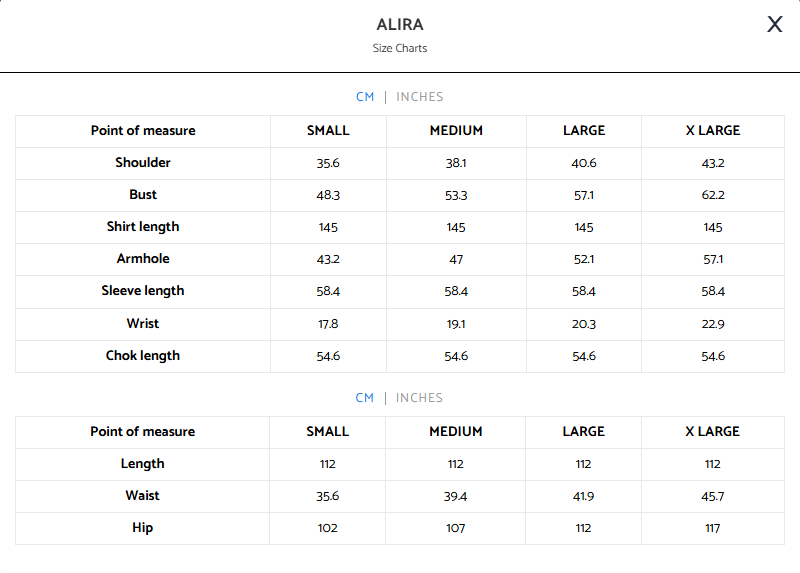Switch top chart to INCHES

point(419,97)
